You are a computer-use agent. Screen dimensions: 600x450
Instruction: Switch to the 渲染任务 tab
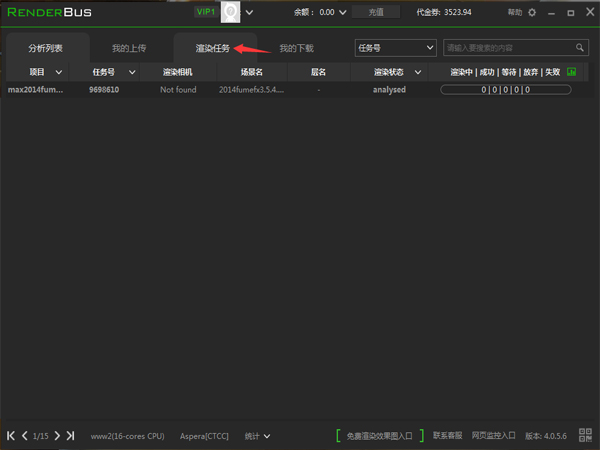click(213, 48)
